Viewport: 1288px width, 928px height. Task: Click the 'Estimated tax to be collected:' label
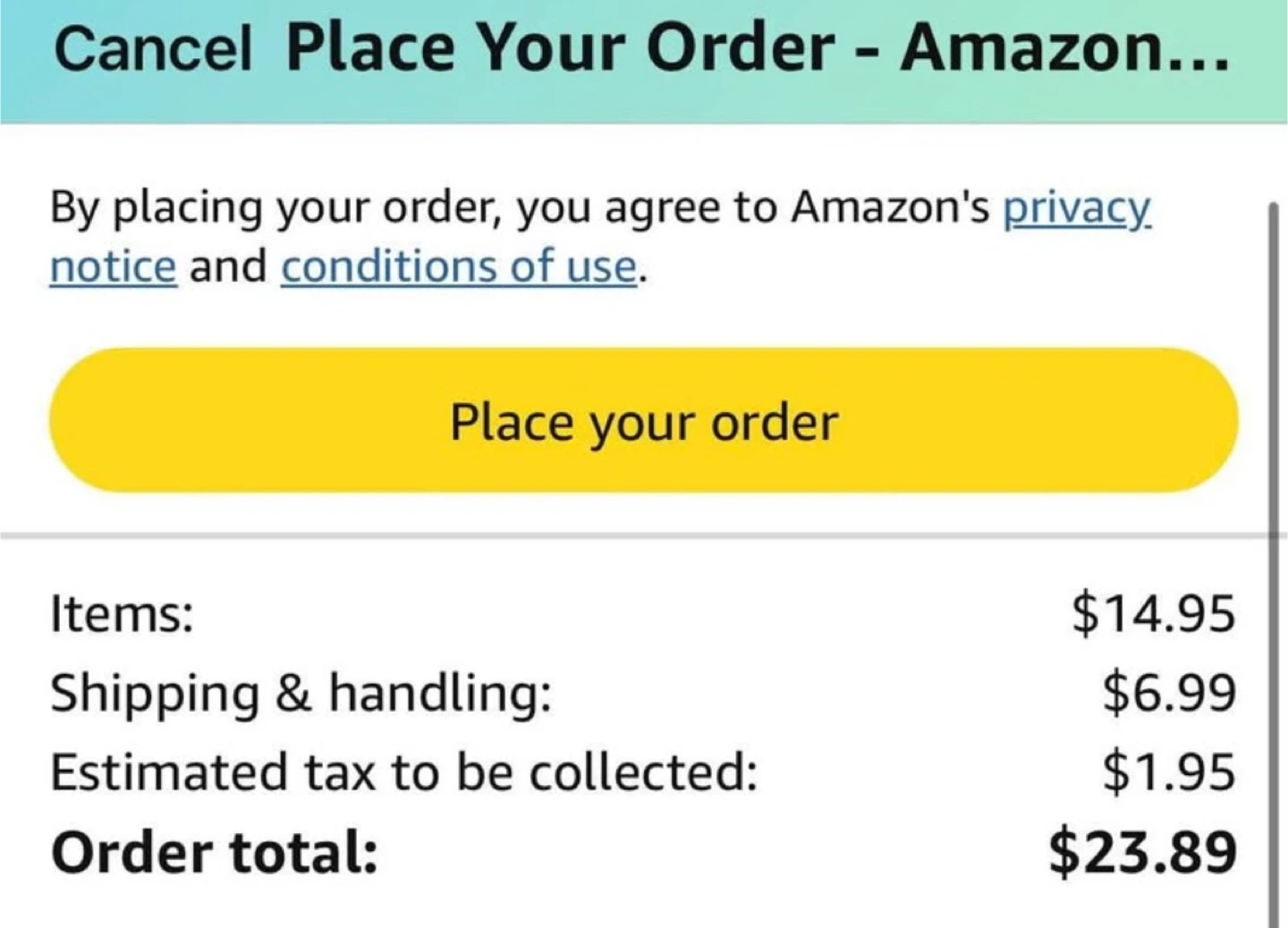click(403, 772)
